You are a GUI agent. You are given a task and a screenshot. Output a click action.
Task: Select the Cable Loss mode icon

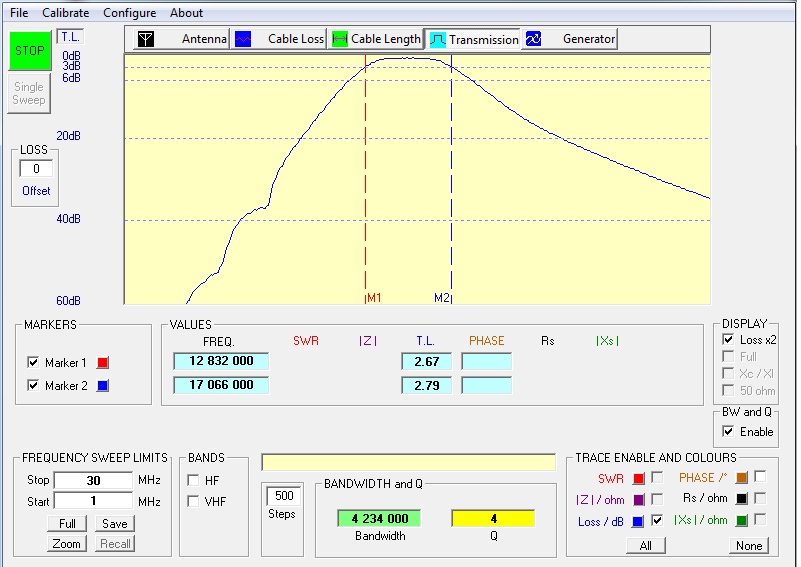tap(243, 39)
